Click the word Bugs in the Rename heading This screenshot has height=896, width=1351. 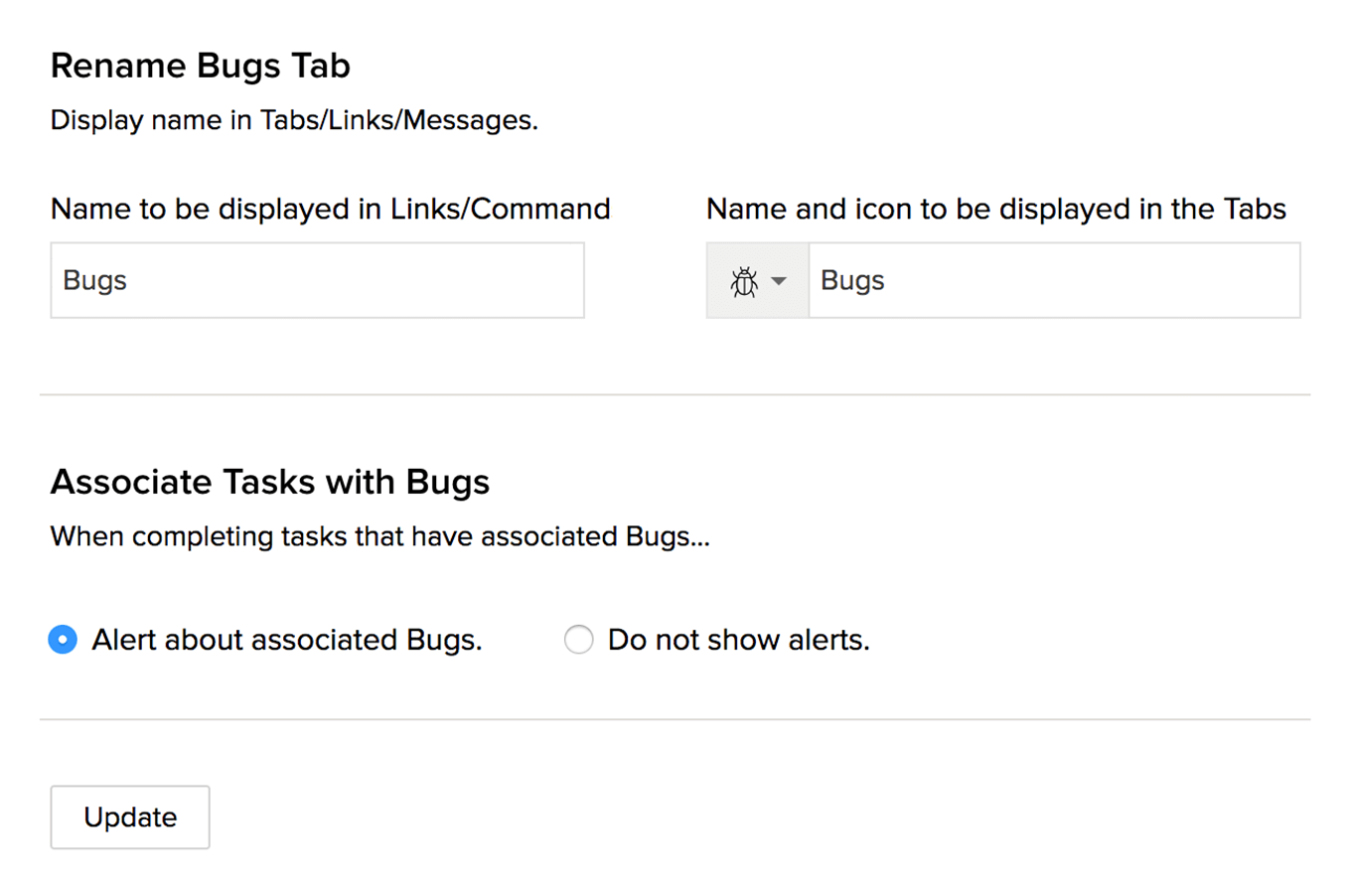tap(239, 67)
